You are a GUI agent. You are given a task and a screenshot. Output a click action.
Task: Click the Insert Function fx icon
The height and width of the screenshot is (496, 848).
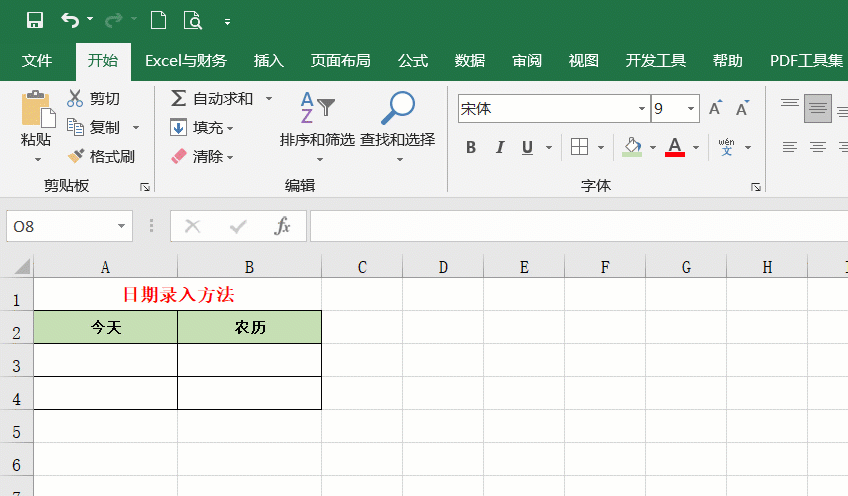[x=283, y=226]
